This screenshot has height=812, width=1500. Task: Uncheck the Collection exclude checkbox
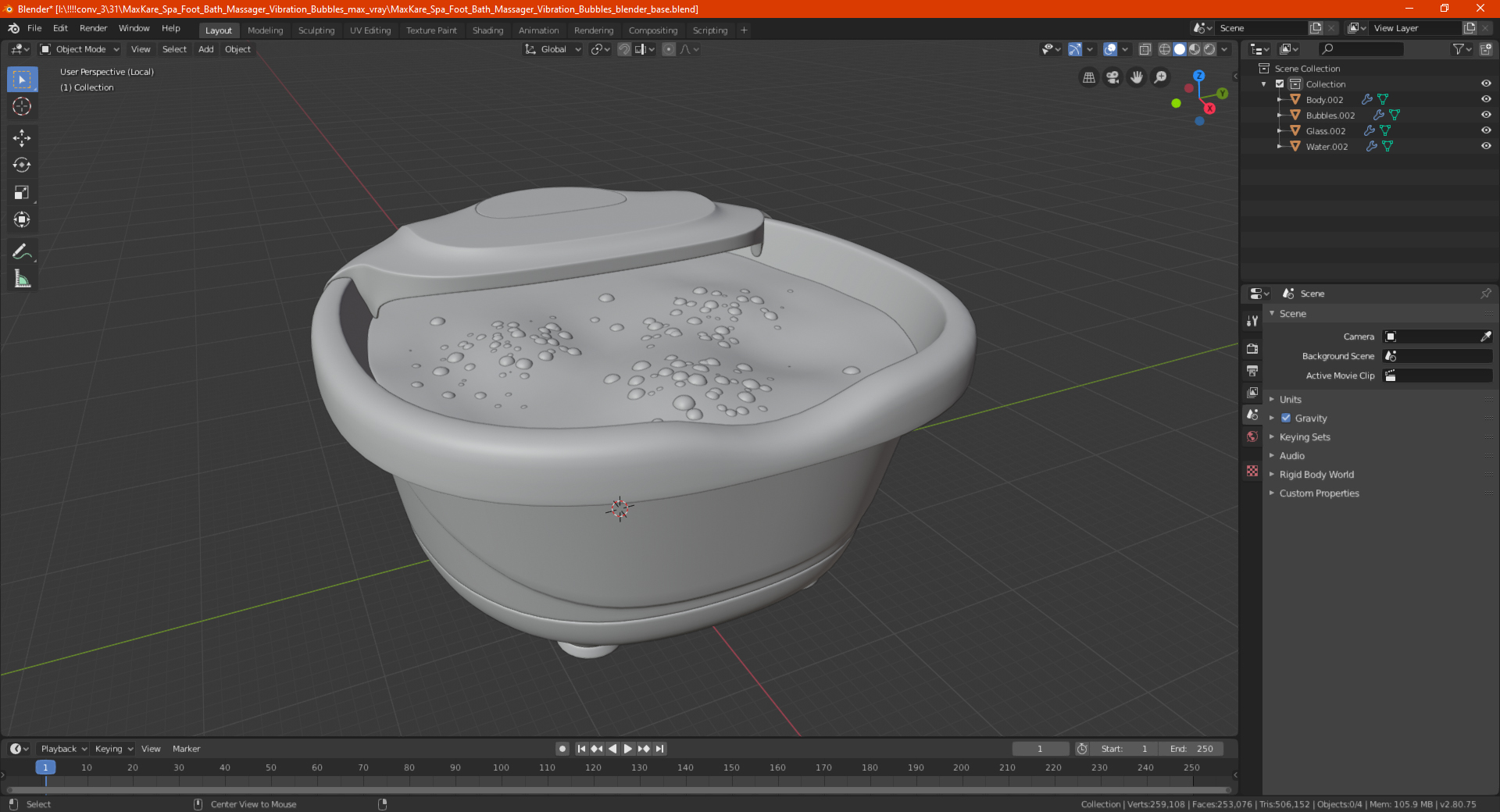(x=1280, y=84)
